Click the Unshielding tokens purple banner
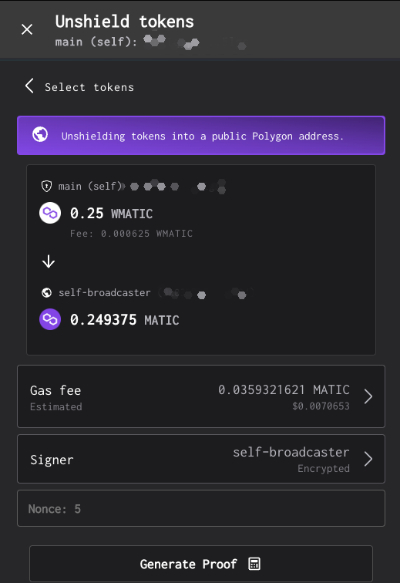400x583 pixels. (201, 135)
